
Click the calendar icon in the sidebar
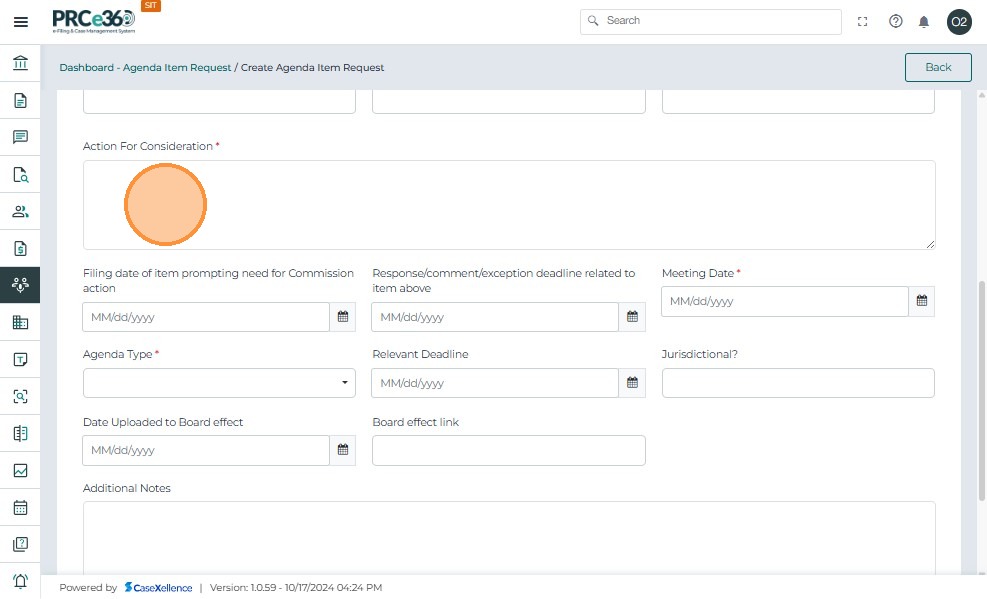(x=20, y=508)
